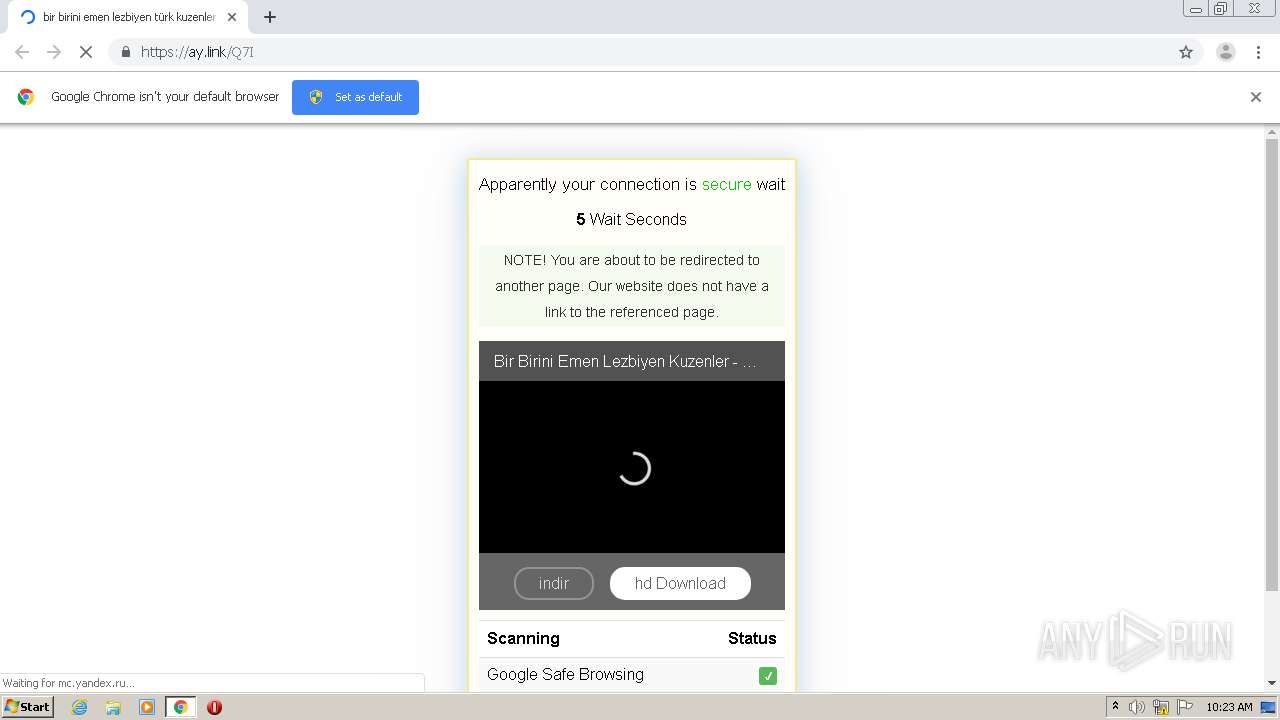The height and width of the screenshot is (720, 1280).
Task: Click the 'indir' button
Action: click(x=554, y=583)
